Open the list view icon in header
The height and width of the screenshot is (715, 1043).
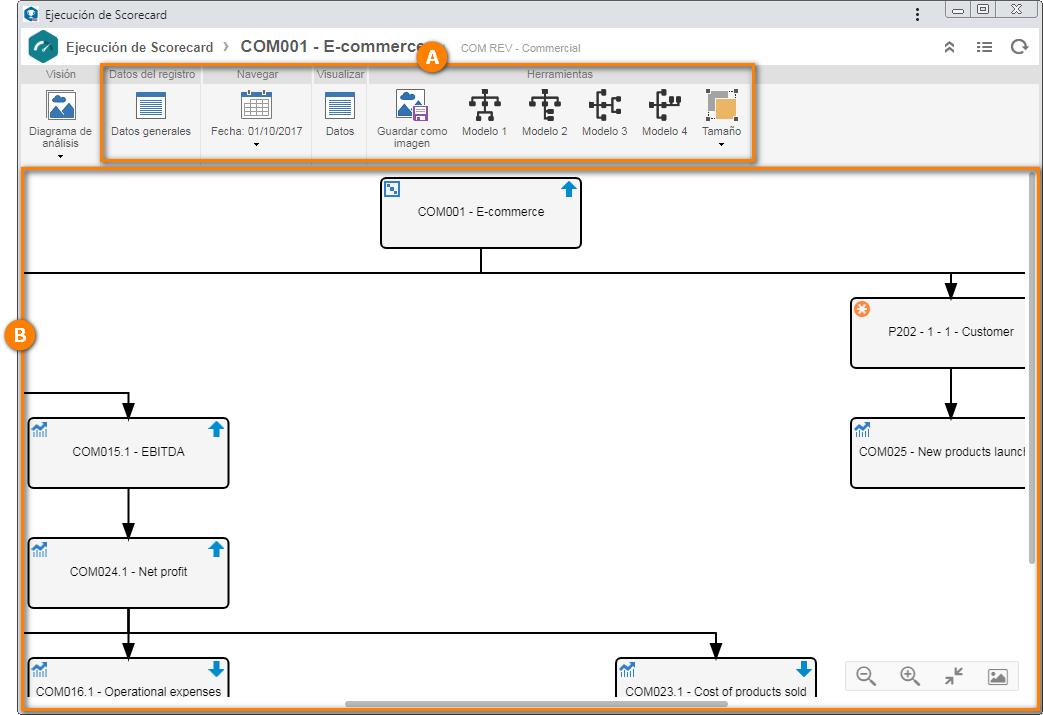coord(984,47)
